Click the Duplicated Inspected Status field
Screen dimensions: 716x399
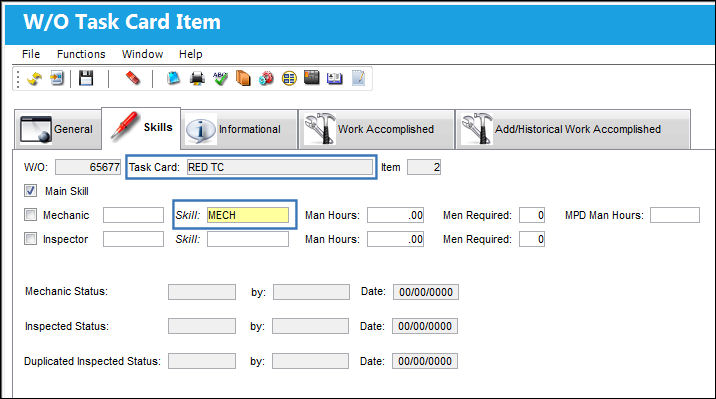pyautogui.click(x=202, y=361)
